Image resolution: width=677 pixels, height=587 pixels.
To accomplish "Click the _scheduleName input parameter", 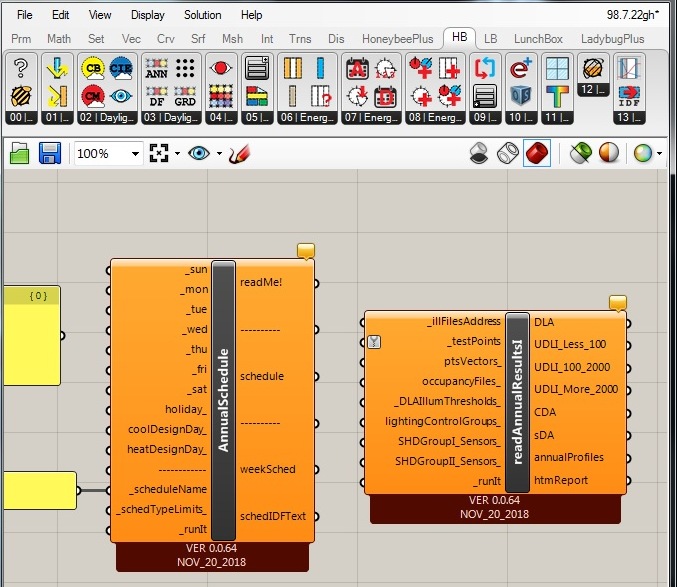I will pyautogui.click(x=169, y=489).
